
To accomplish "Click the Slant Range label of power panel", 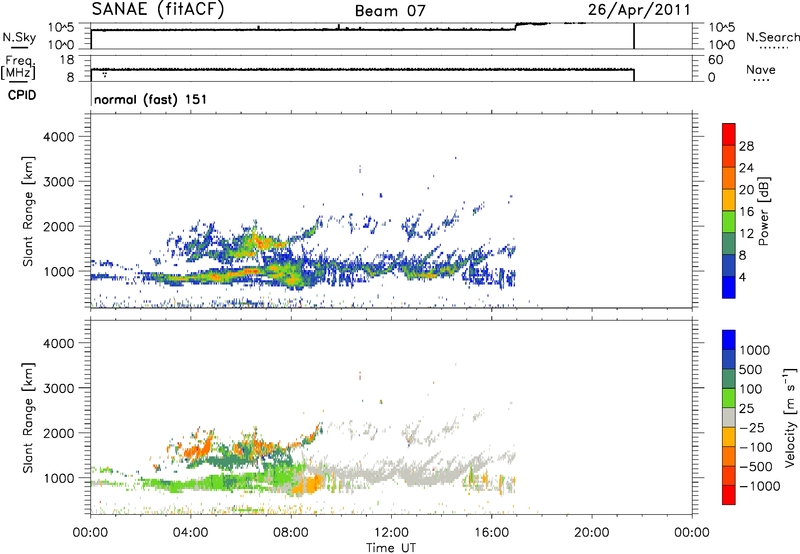I will (28, 211).
